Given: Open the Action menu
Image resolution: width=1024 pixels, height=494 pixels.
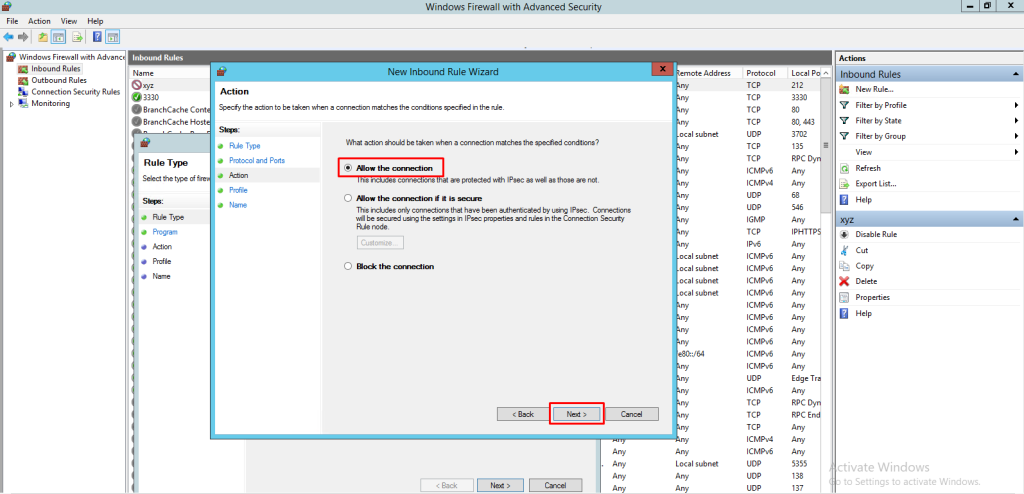Looking at the screenshot, I should pos(39,22).
